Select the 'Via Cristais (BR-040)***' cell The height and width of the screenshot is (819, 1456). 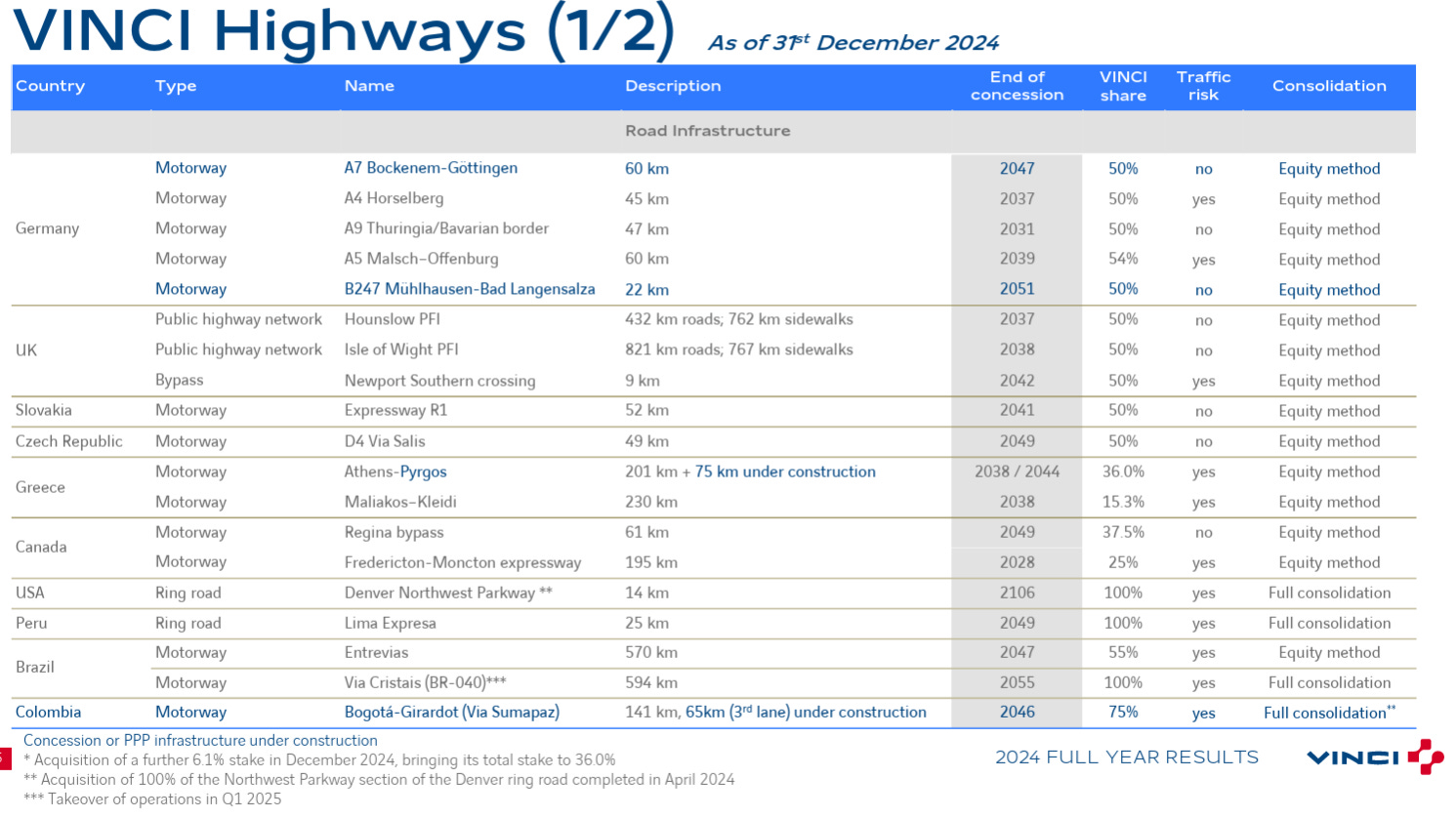426,682
